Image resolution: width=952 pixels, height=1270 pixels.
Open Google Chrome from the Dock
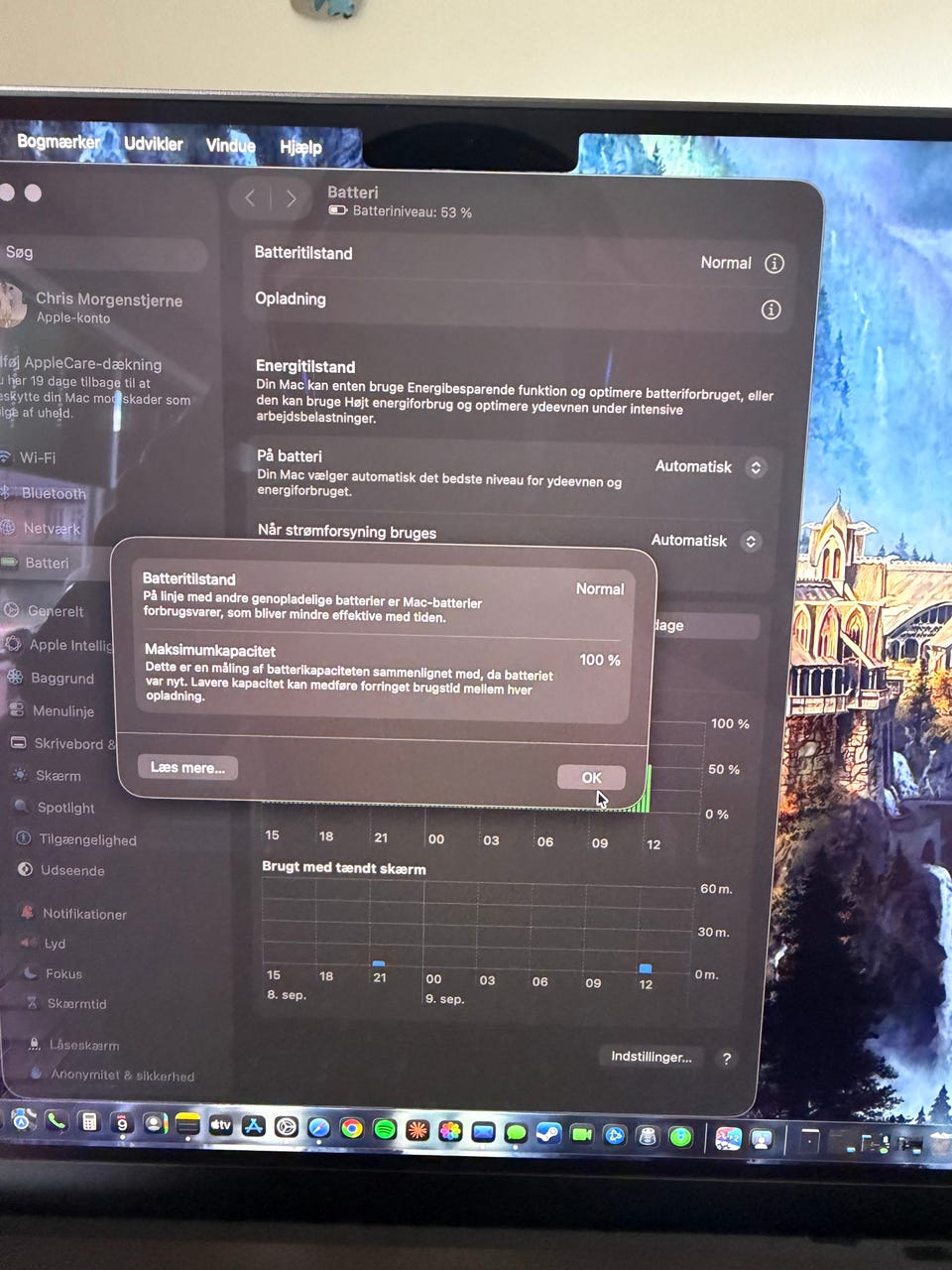click(x=351, y=1128)
